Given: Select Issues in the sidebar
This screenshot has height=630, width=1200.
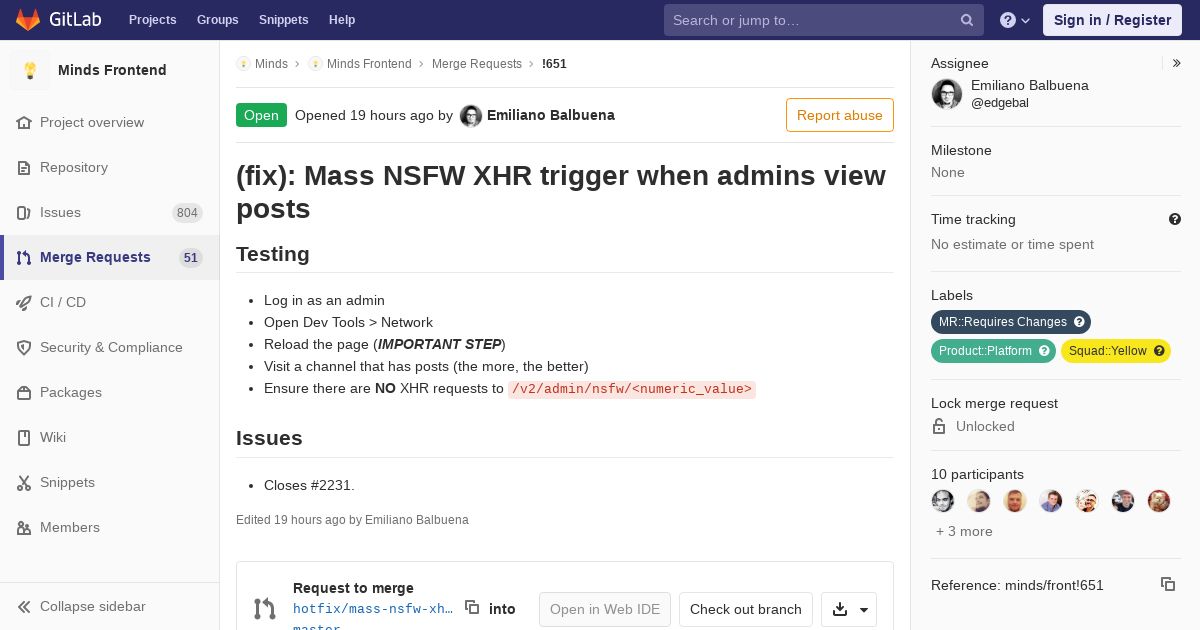Looking at the screenshot, I should coord(110,212).
